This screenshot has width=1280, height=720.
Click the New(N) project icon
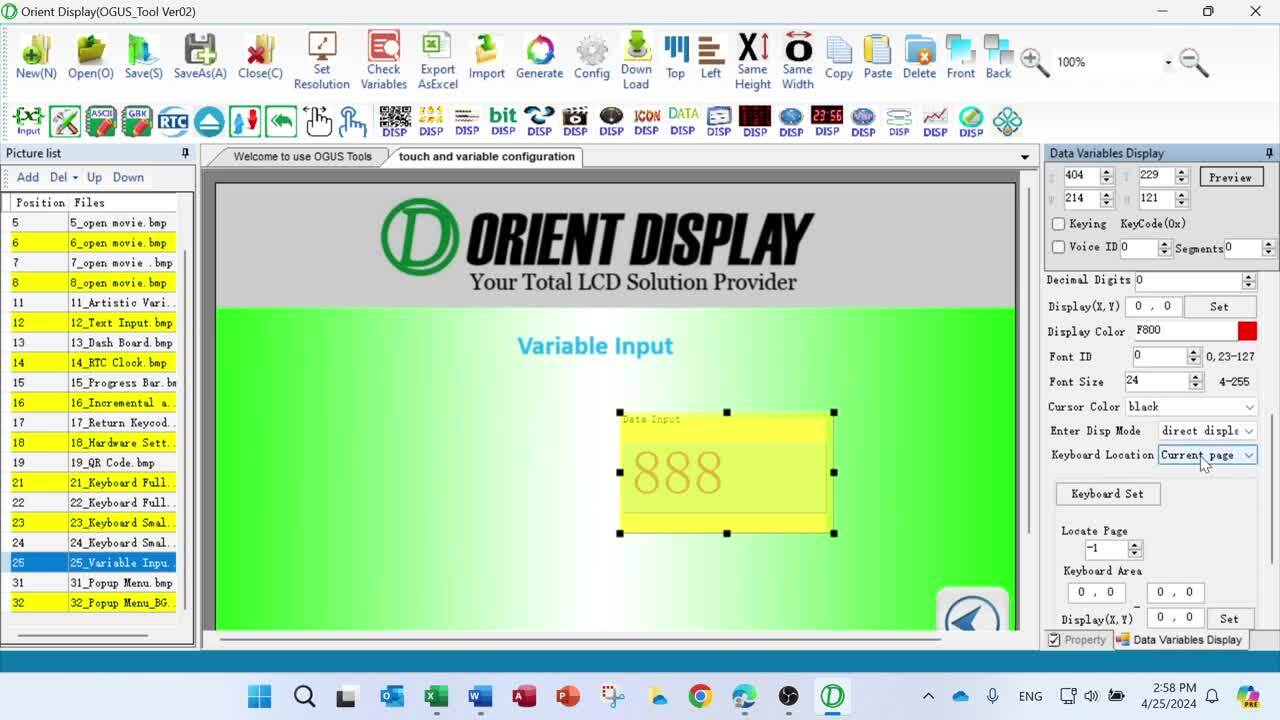pos(36,57)
